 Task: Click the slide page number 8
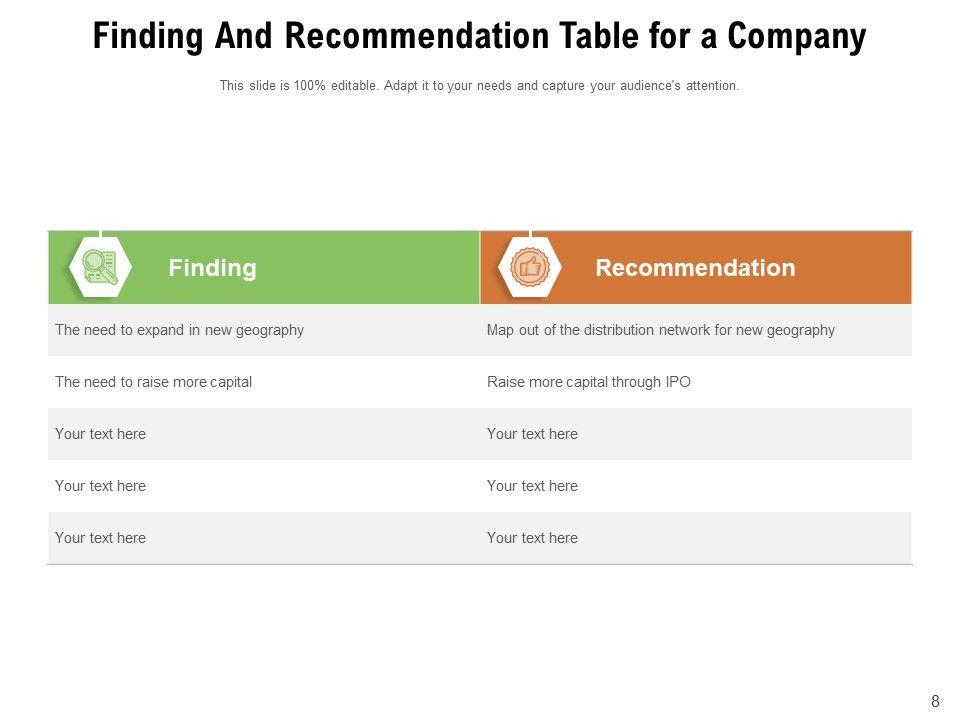(935, 702)
